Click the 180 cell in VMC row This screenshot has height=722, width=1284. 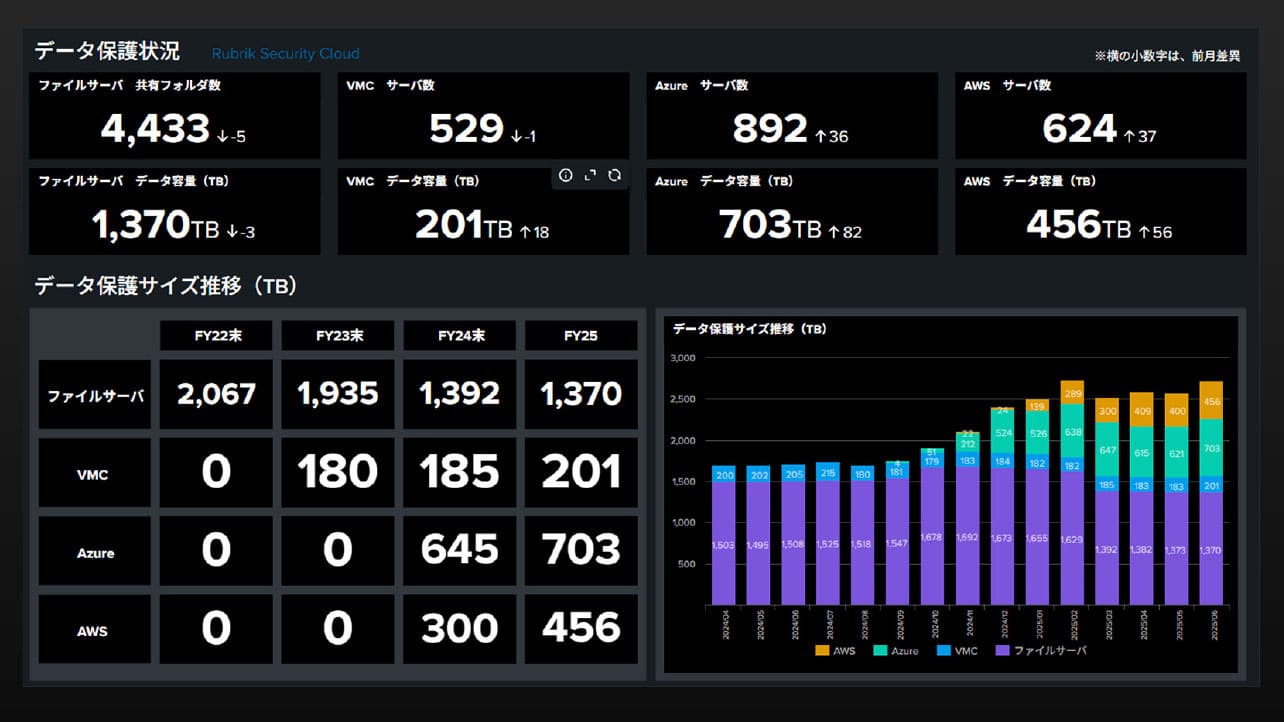point(338,472)
